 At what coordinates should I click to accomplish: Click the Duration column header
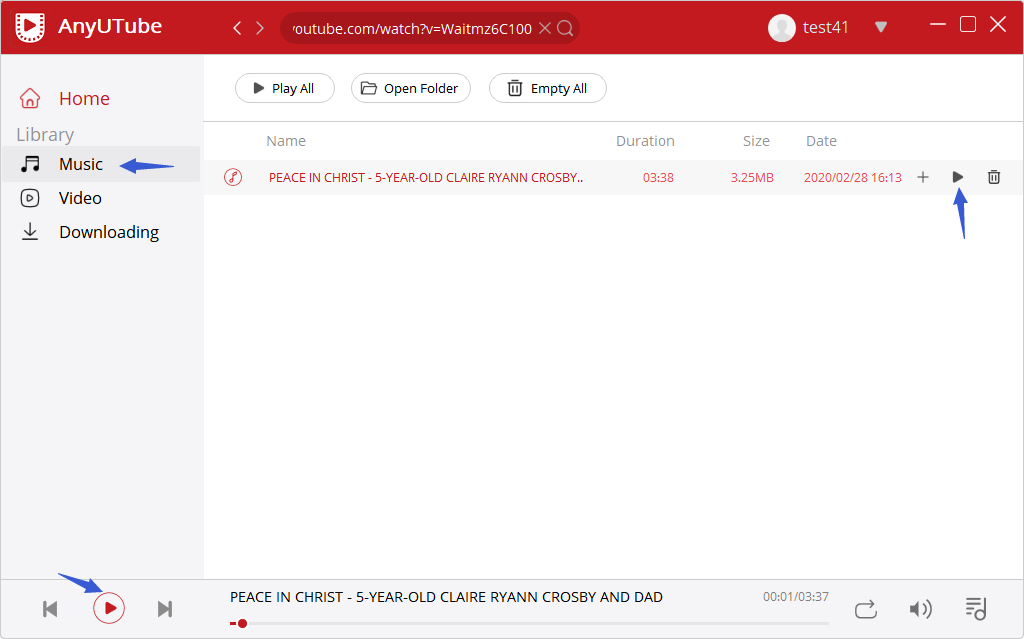(x=645, y=141)
